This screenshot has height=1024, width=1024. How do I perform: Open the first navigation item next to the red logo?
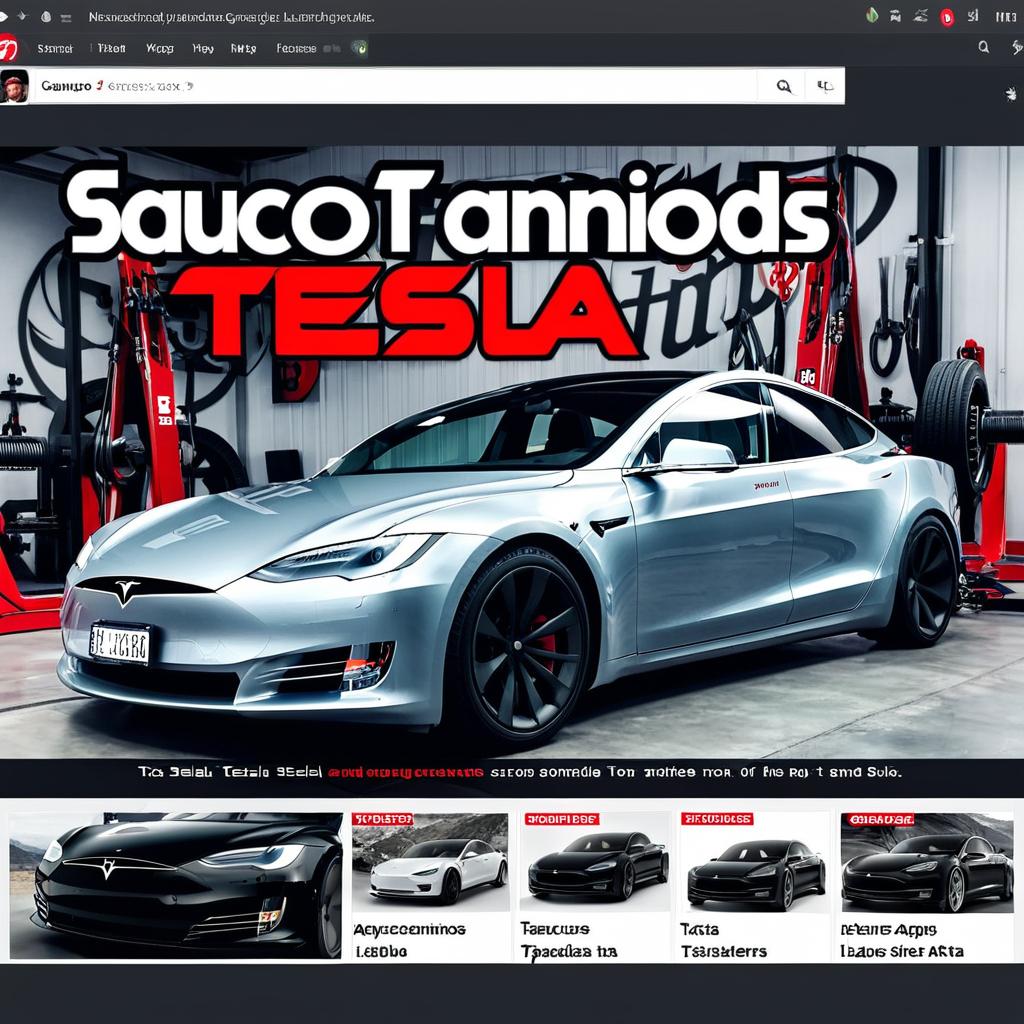[x=55, y=48]
